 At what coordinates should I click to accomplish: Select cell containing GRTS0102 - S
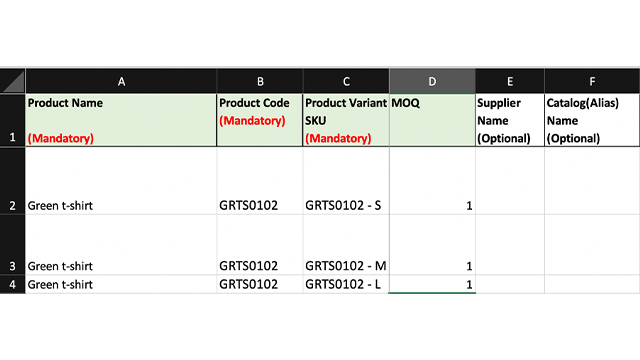tap(346, 180)
